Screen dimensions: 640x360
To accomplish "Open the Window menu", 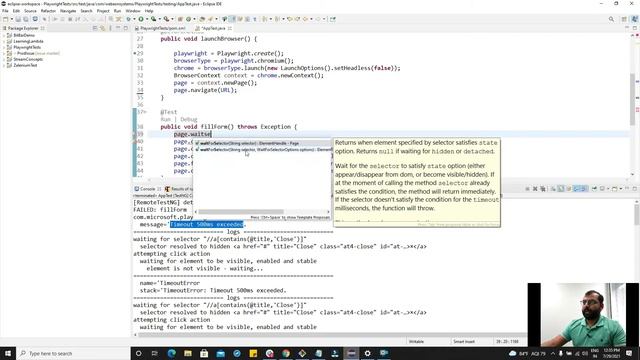I will tap(133, 11).
